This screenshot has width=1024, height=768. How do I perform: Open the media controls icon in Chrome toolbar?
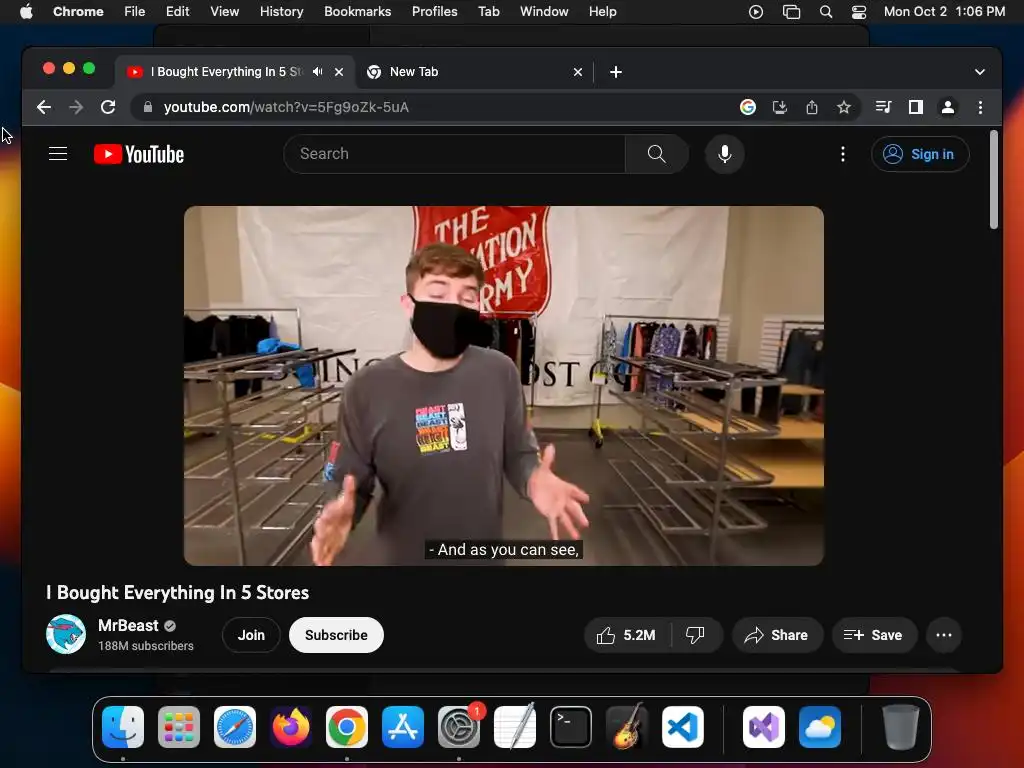[884, 107]
